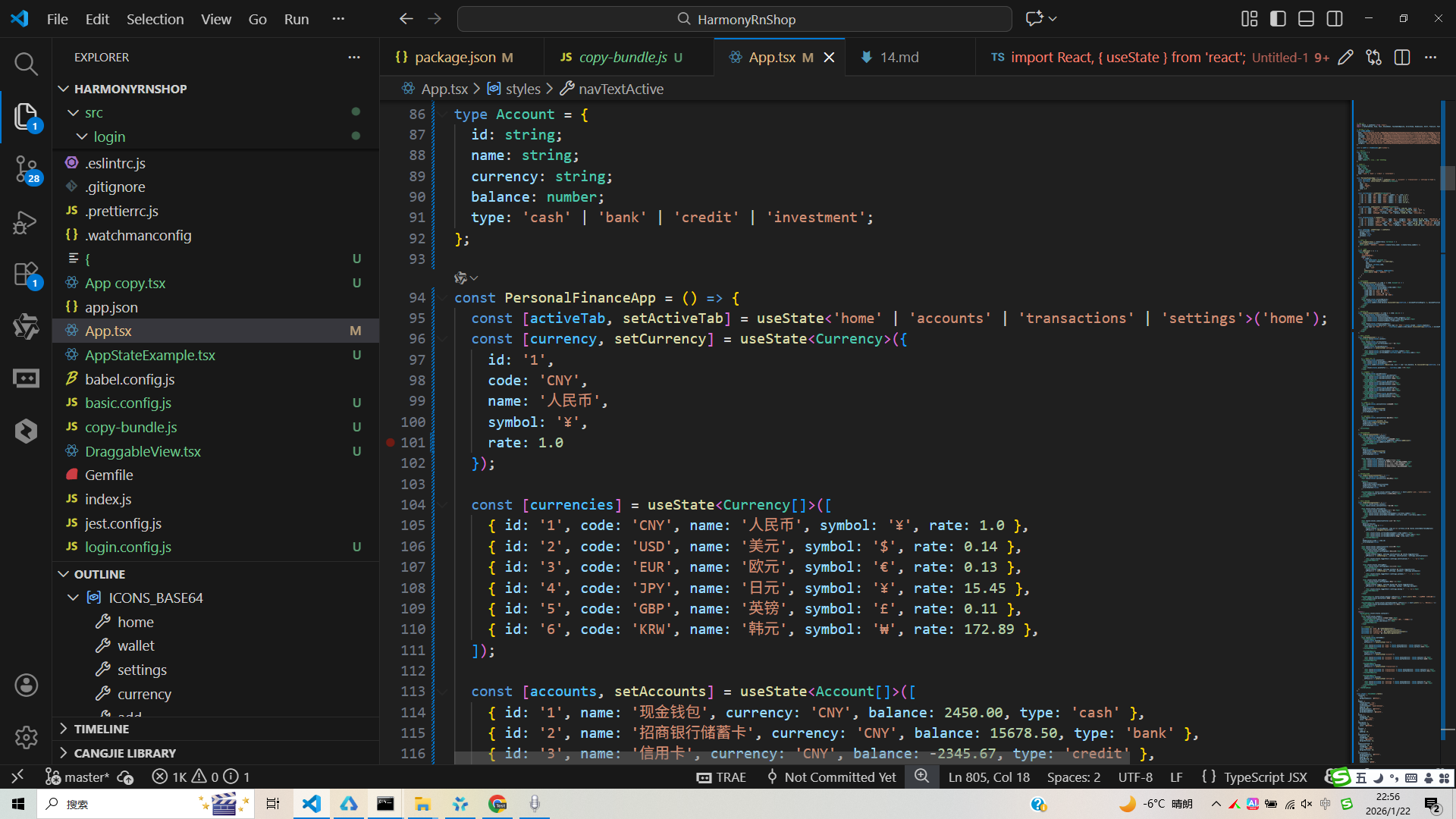The image size is (1456, 819).
Task: Toggle the primary side bar layout button
Action: (x=1278, y=19)
